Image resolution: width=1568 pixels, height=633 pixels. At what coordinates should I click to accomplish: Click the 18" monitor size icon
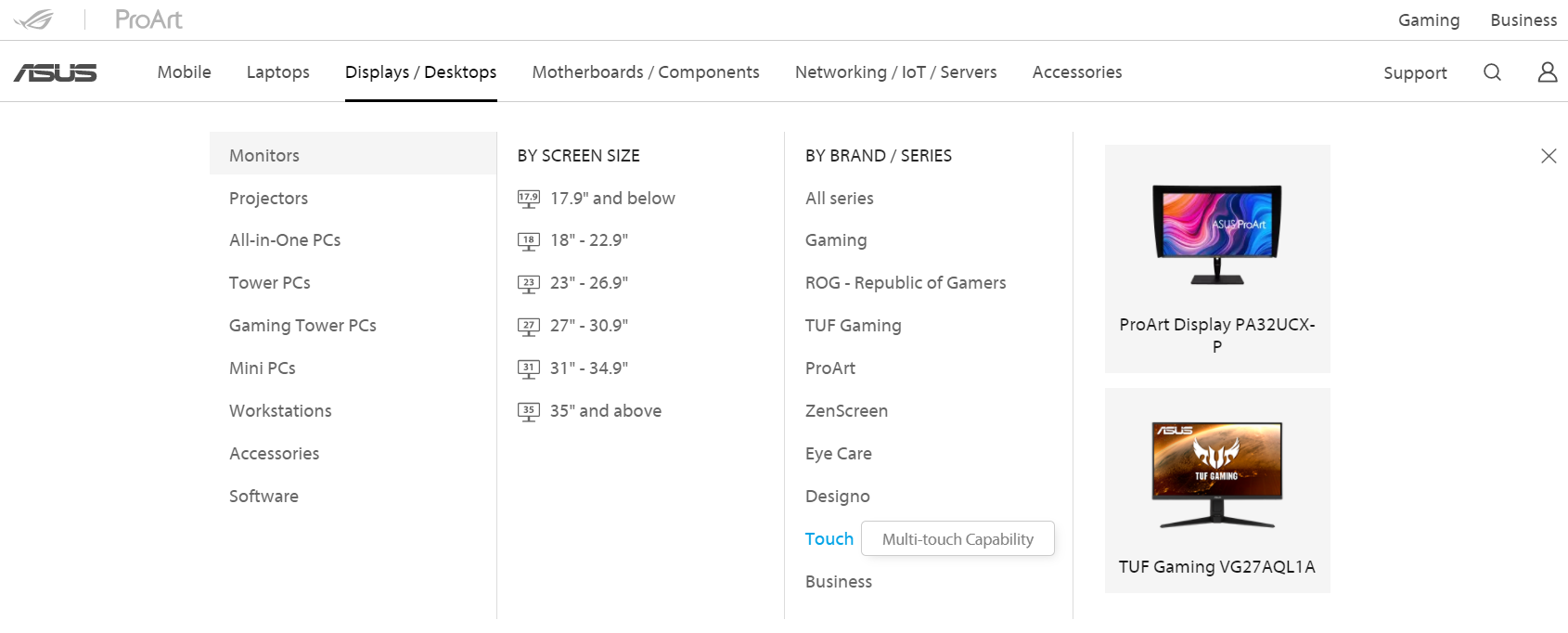pos(529,241)
